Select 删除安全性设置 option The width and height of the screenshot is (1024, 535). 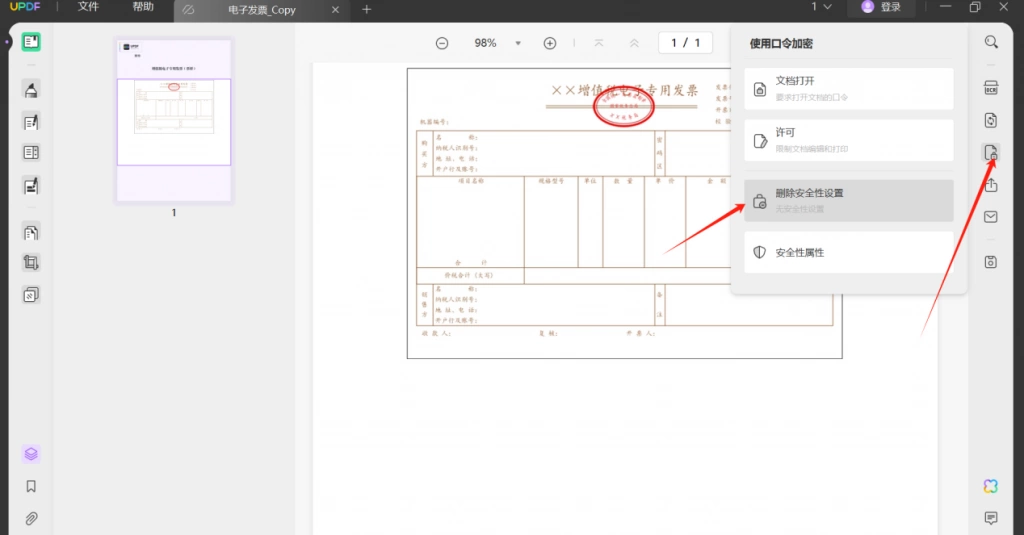coord(848,201)
